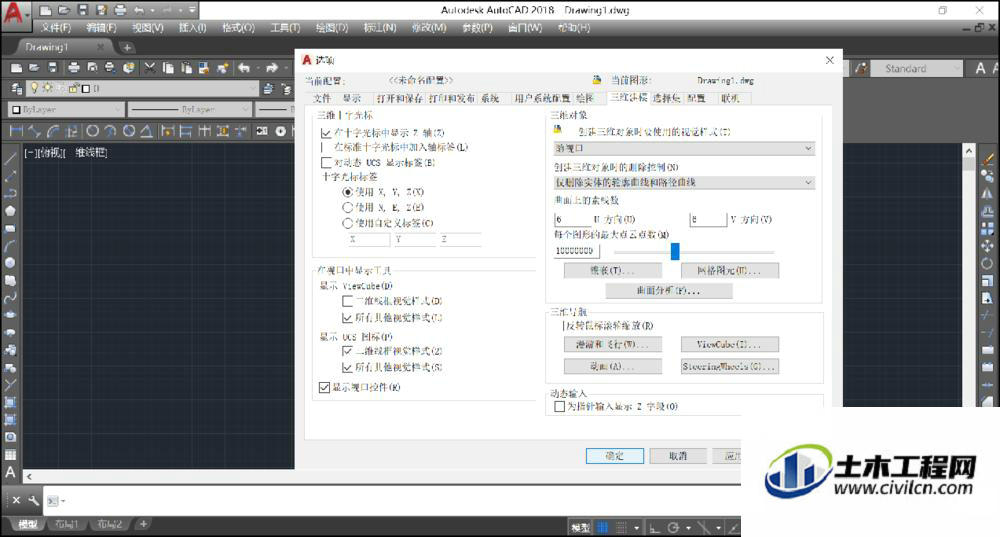Image resolution: width=1000 pixels, height=537 pixels.
Task: Open deletion control dropdown for 3D objects
Action: [684, 182]
